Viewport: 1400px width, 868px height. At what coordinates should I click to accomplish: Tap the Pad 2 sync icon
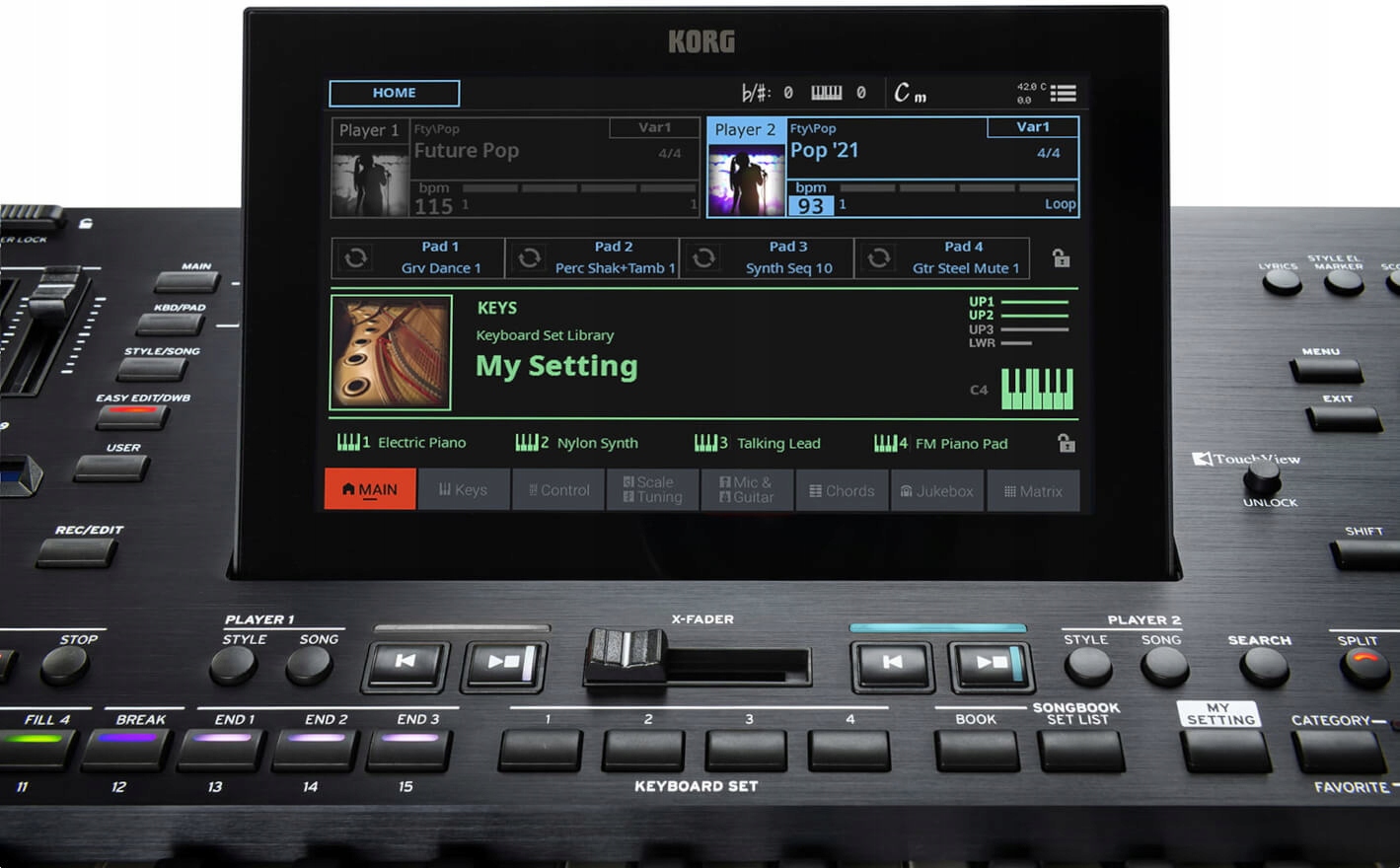tap(530, 257)
